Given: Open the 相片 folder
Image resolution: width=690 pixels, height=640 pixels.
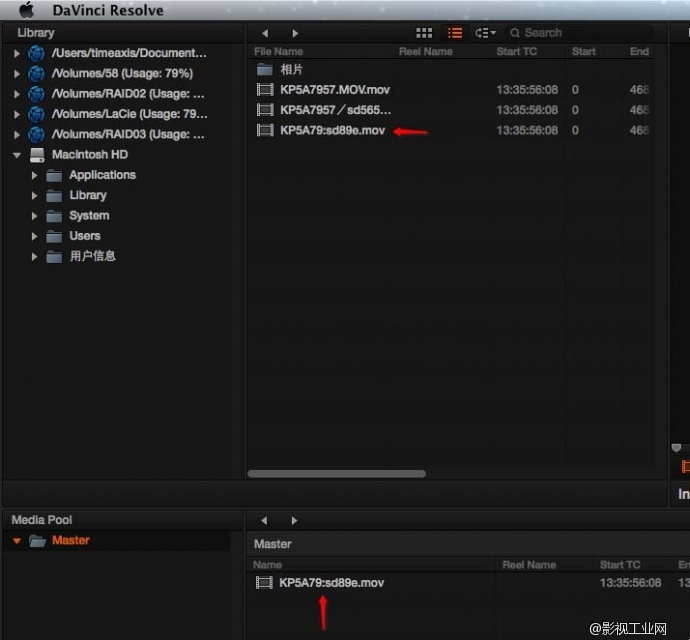Looking at the screenshot, I should (x=291, y=70).
